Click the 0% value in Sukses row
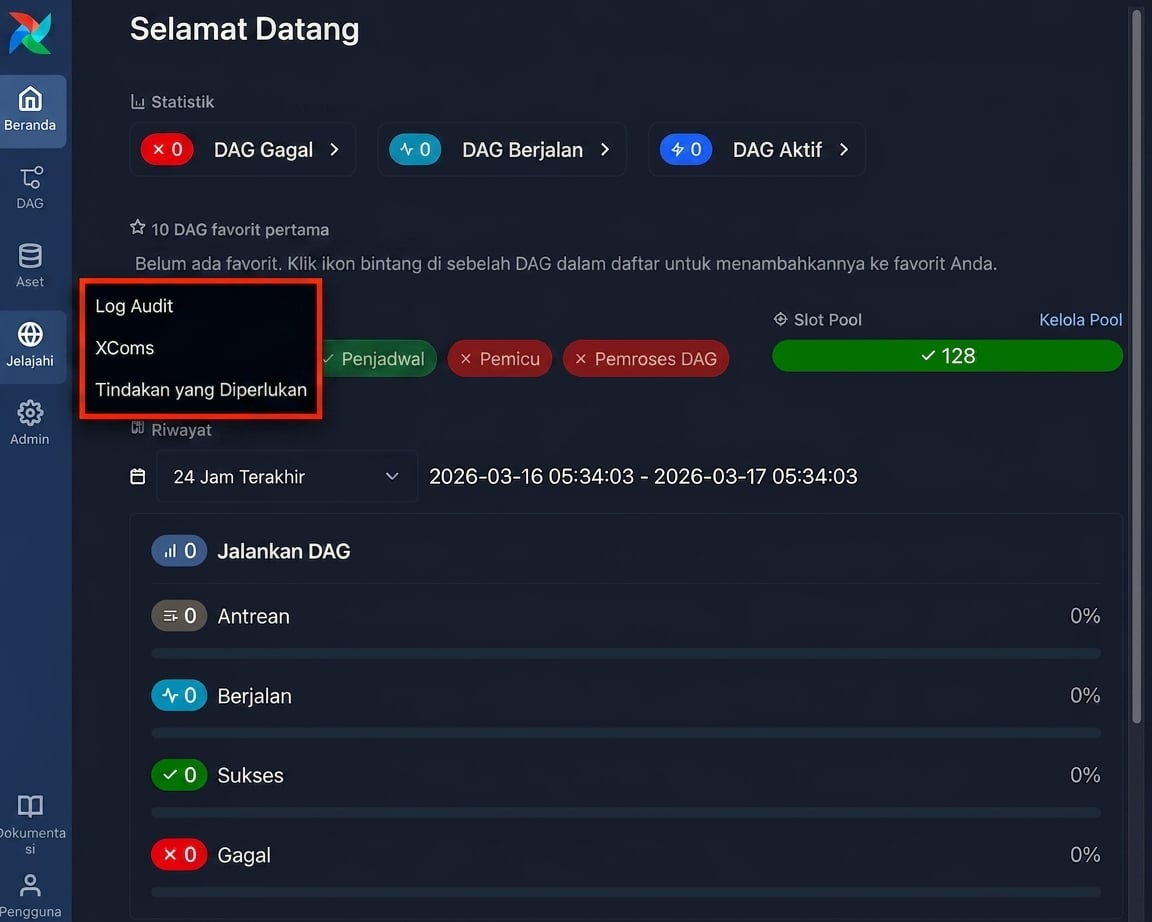The height and width of the screenshot is (922, 1152). (1084, 775)
